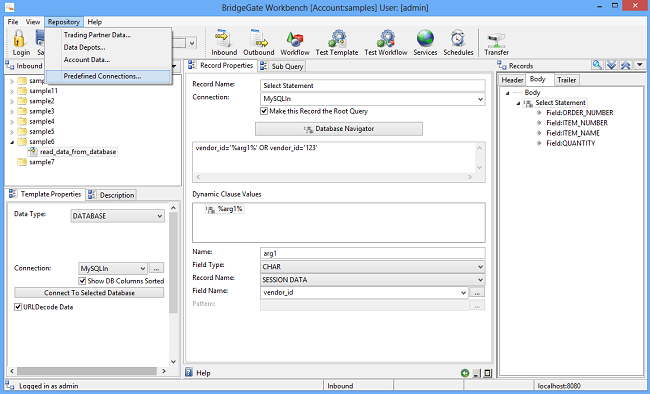Click browse button beside Field Name

click(x=477, y=292)
